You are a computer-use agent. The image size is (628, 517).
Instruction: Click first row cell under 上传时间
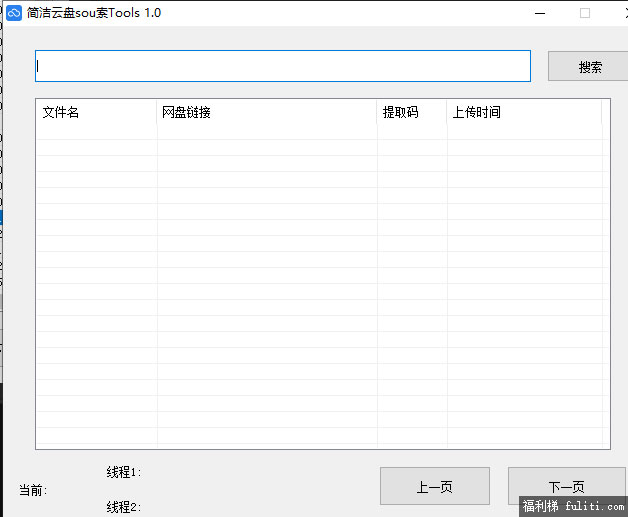(x=524, y=132)
